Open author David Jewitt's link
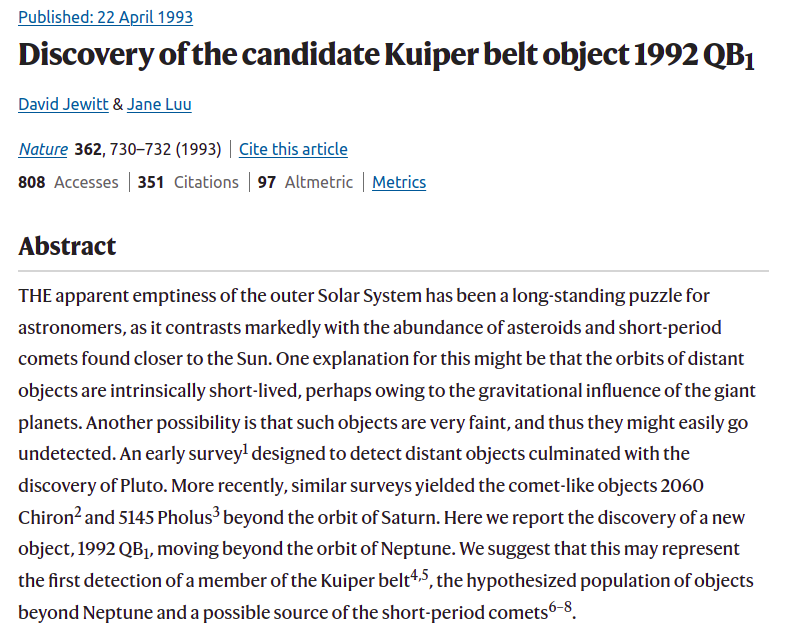The width and height of the screenshot is (789, 644). 63,104
